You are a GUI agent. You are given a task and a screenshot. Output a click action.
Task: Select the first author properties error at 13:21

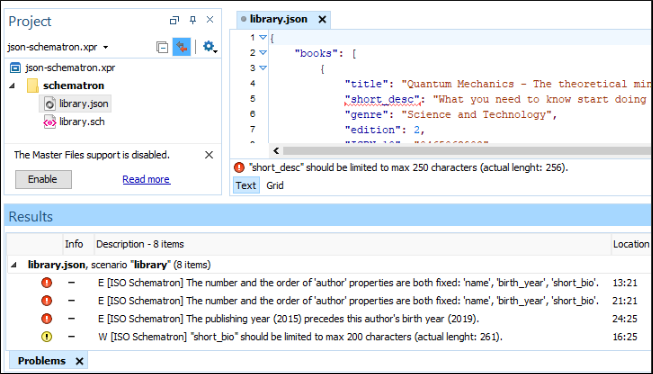click(x=348, y=283)
